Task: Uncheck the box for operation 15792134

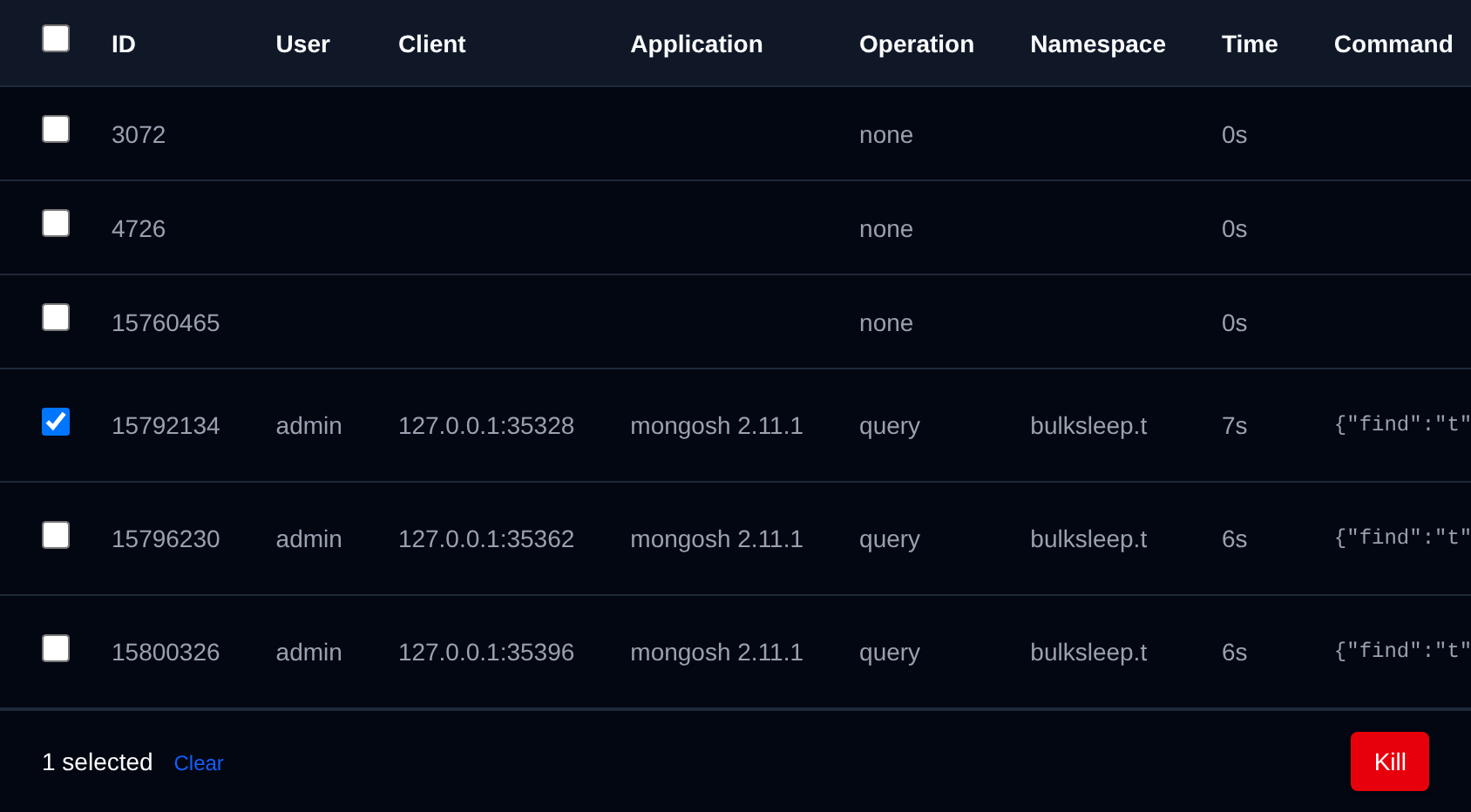Action: (x=56, y=422)
